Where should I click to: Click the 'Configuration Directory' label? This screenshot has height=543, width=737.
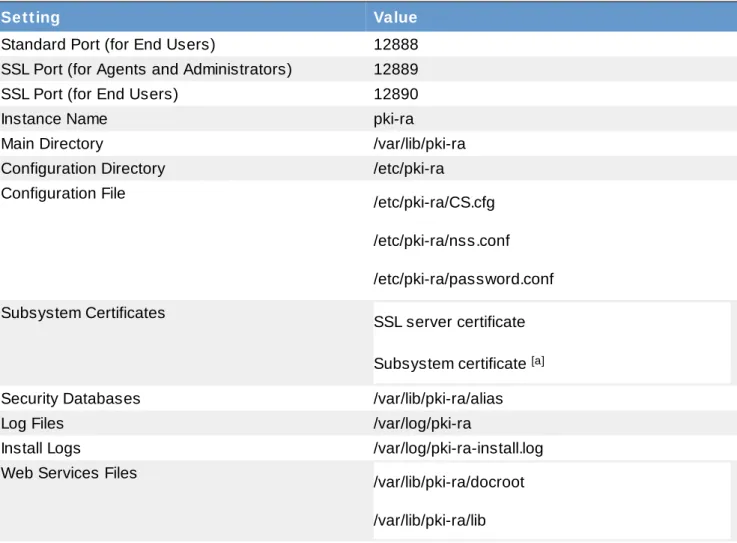(83, 169)
